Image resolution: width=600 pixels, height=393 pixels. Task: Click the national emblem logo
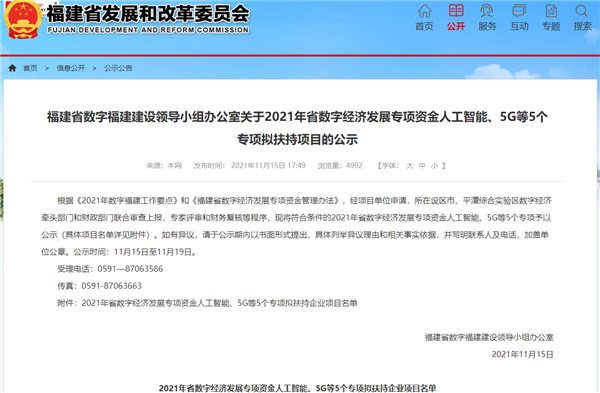23,19
